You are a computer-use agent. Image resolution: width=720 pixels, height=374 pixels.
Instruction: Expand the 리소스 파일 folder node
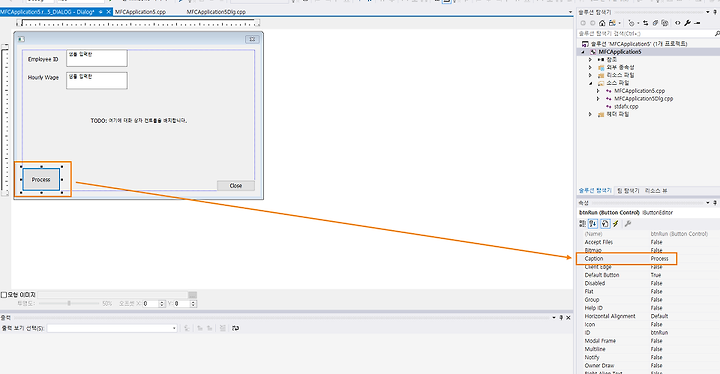point(591,75)
